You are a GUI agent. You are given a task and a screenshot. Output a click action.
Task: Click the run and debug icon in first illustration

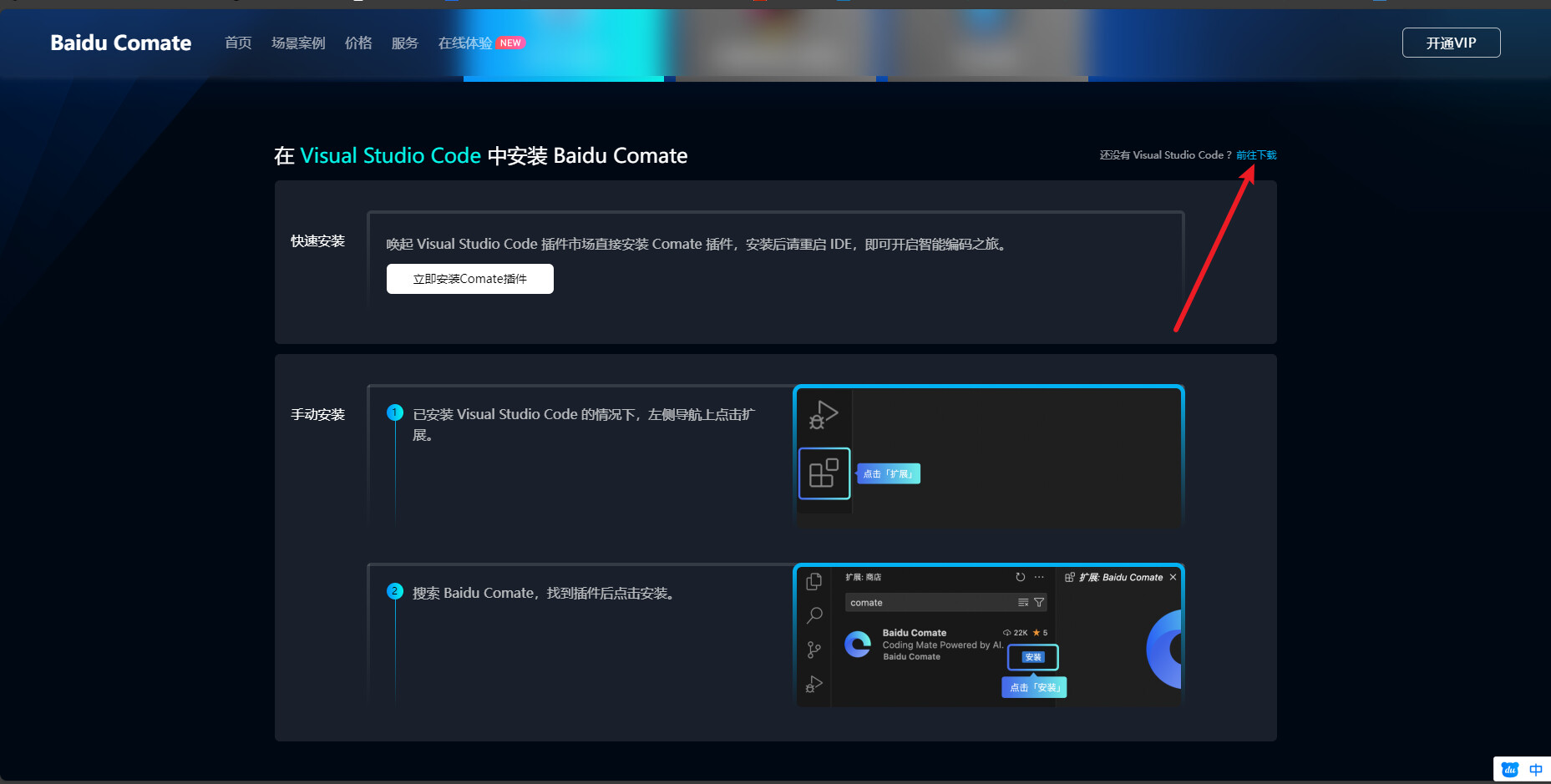coord(823,415)
